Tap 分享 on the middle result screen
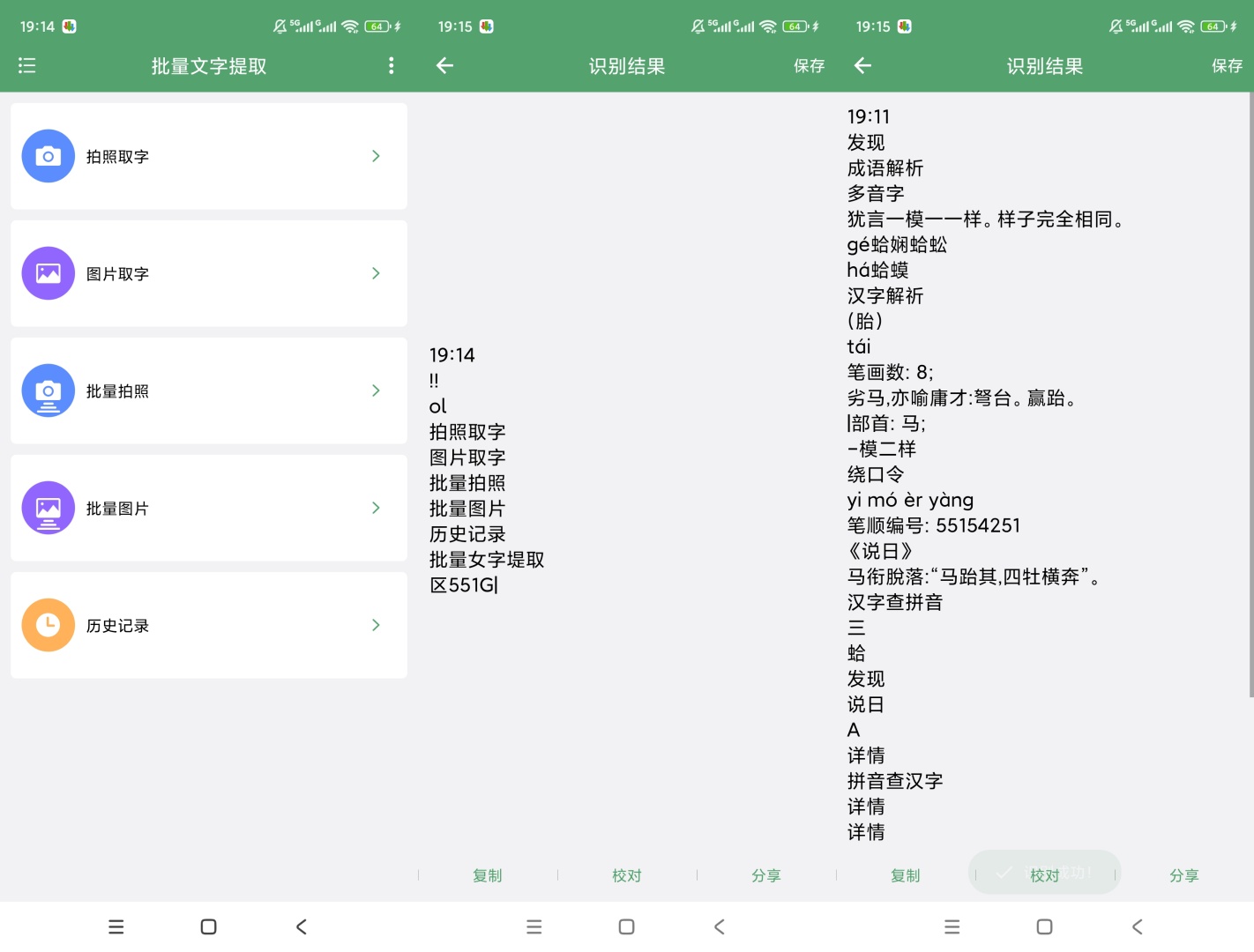The image size is (1254, 952). (x=766, y=875)
